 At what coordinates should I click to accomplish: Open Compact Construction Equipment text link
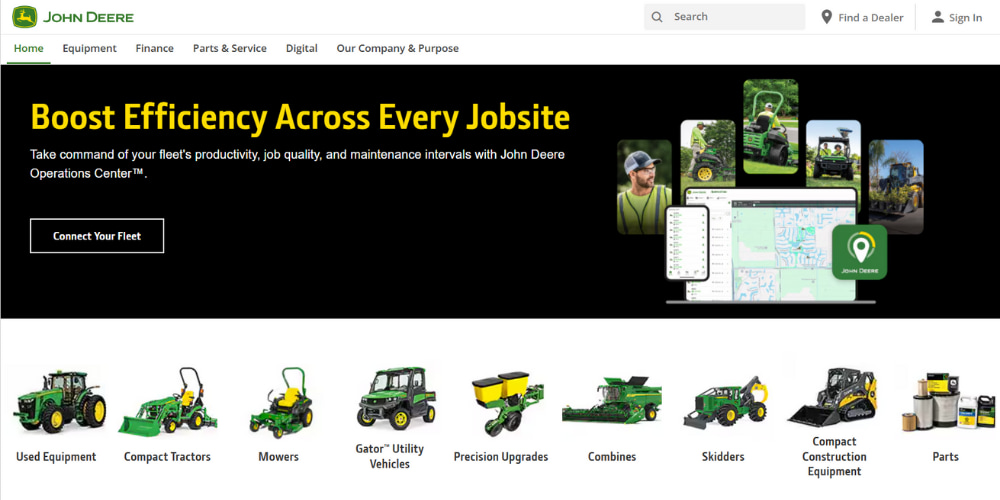pyautogui.click(x=834, y=457)
